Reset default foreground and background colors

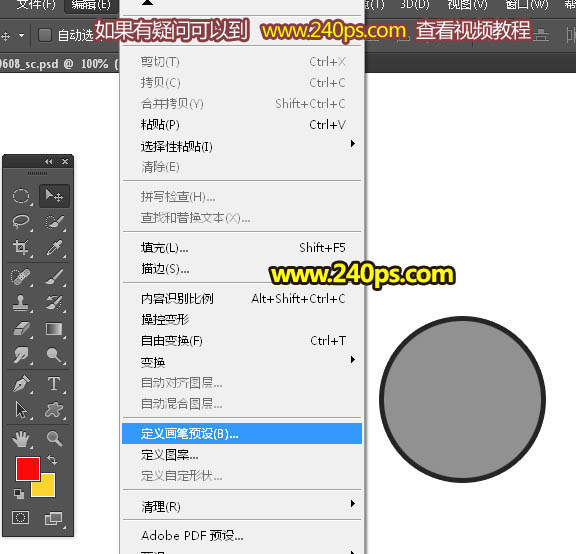(x=19, y=494)
